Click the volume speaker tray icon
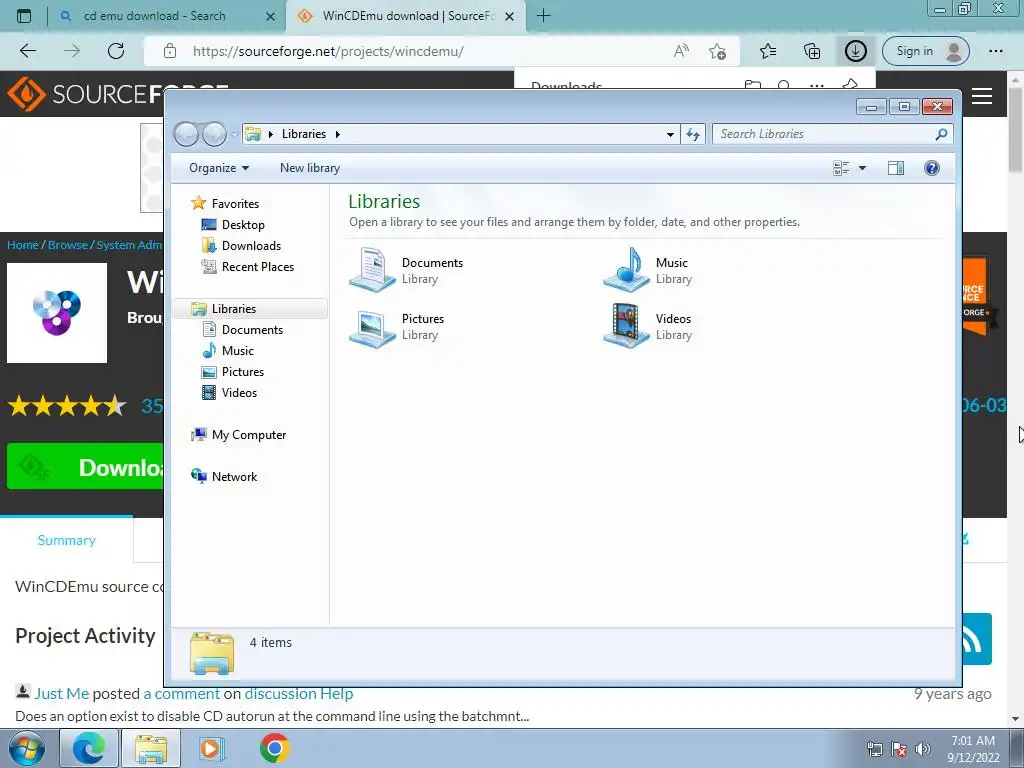This screenshot has width=1024, height=768. pyautogui.click(x=922, y=749)
